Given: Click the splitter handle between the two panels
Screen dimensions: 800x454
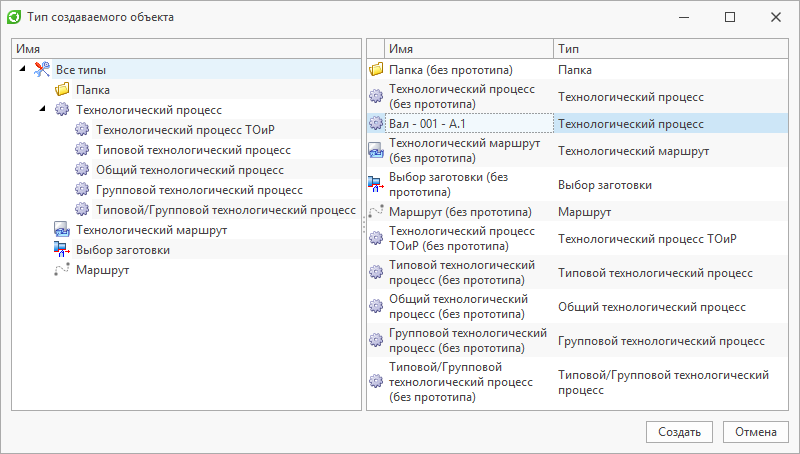Looking at the screenshot, I should [364, 224].
